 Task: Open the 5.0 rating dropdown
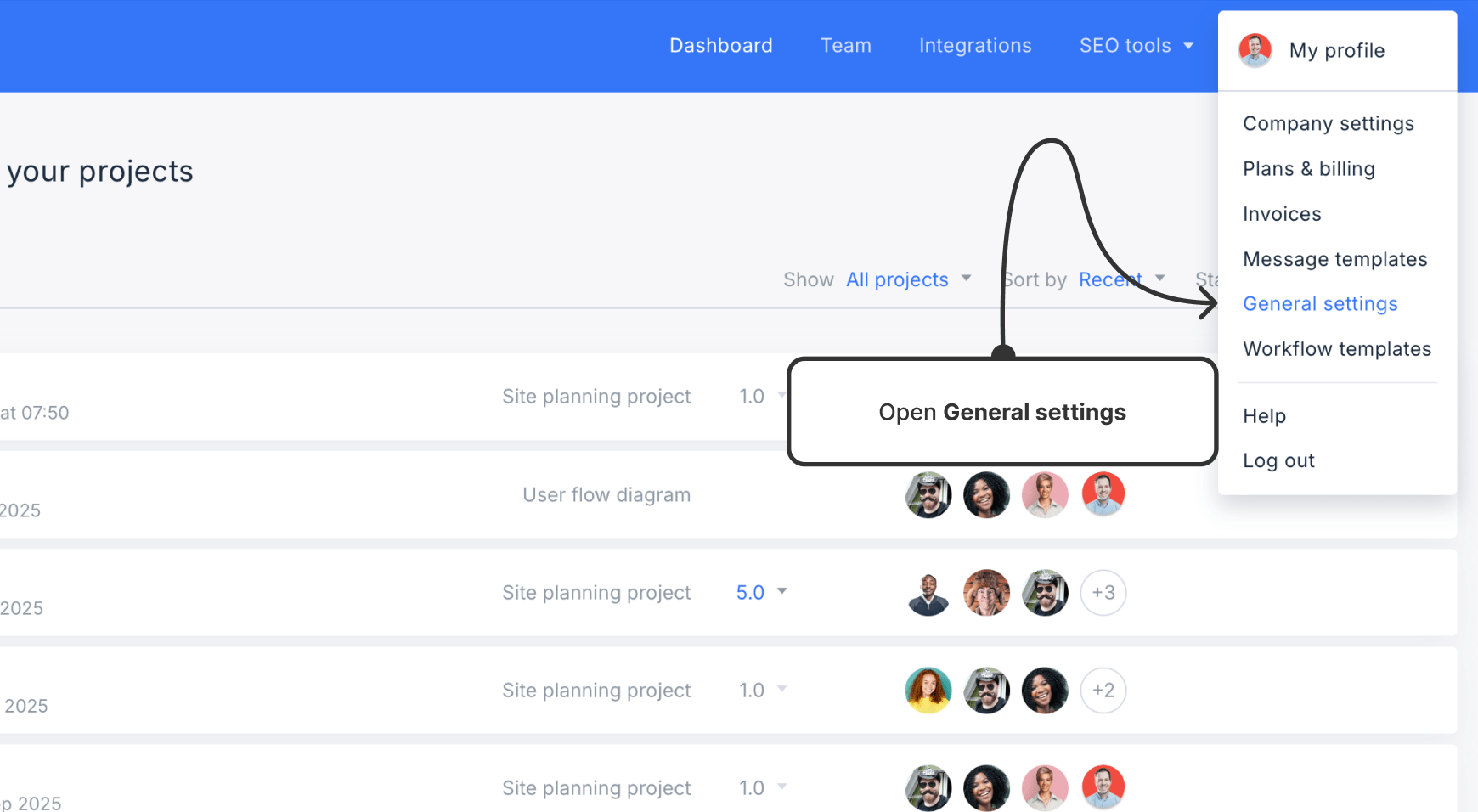click(x=762, y=593)
